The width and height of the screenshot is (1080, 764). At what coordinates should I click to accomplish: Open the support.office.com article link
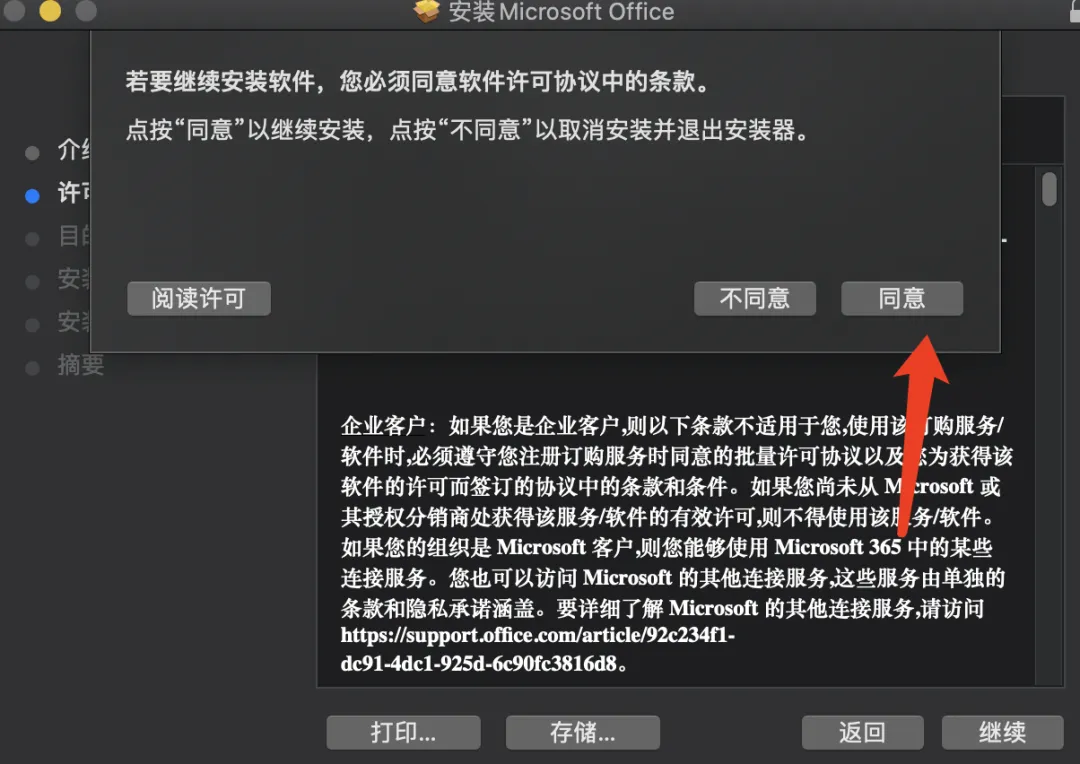tap(537, 649)
